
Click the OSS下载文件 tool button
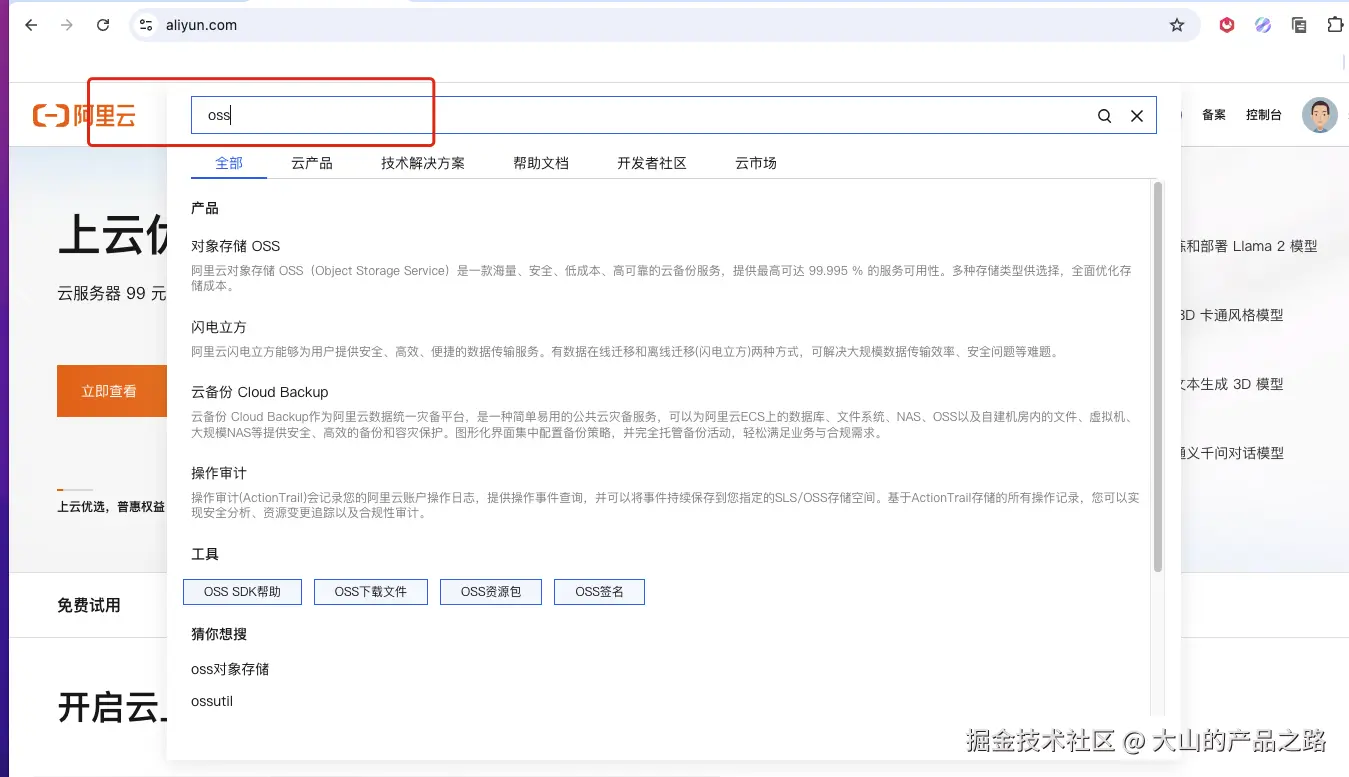pos(371,592)
